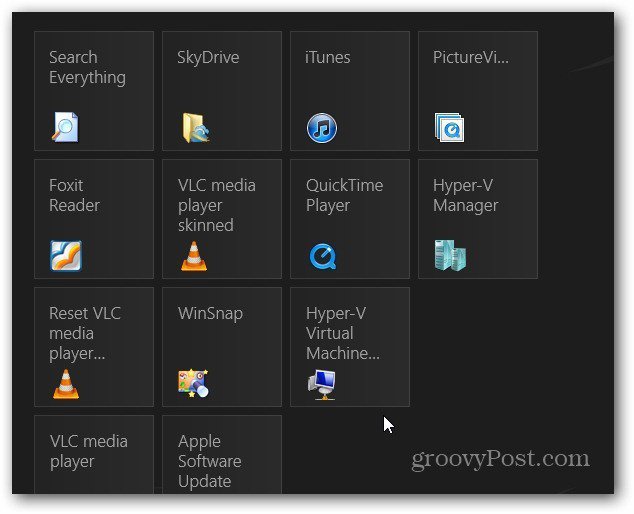Click the Search Everything magnifier icon
Screen dimensions: 634x514
click(65, 127)
